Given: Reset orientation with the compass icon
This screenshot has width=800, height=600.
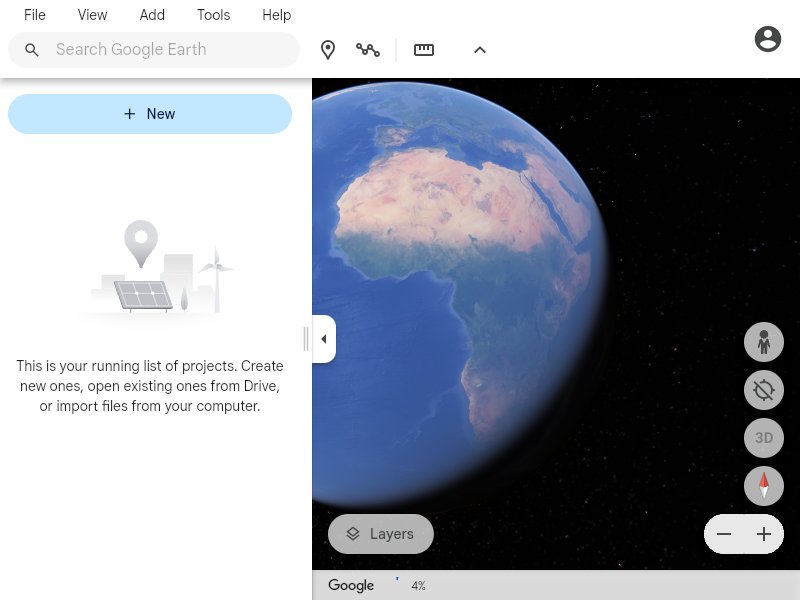Looking at the screenshot, I should (x=763, y=486).
